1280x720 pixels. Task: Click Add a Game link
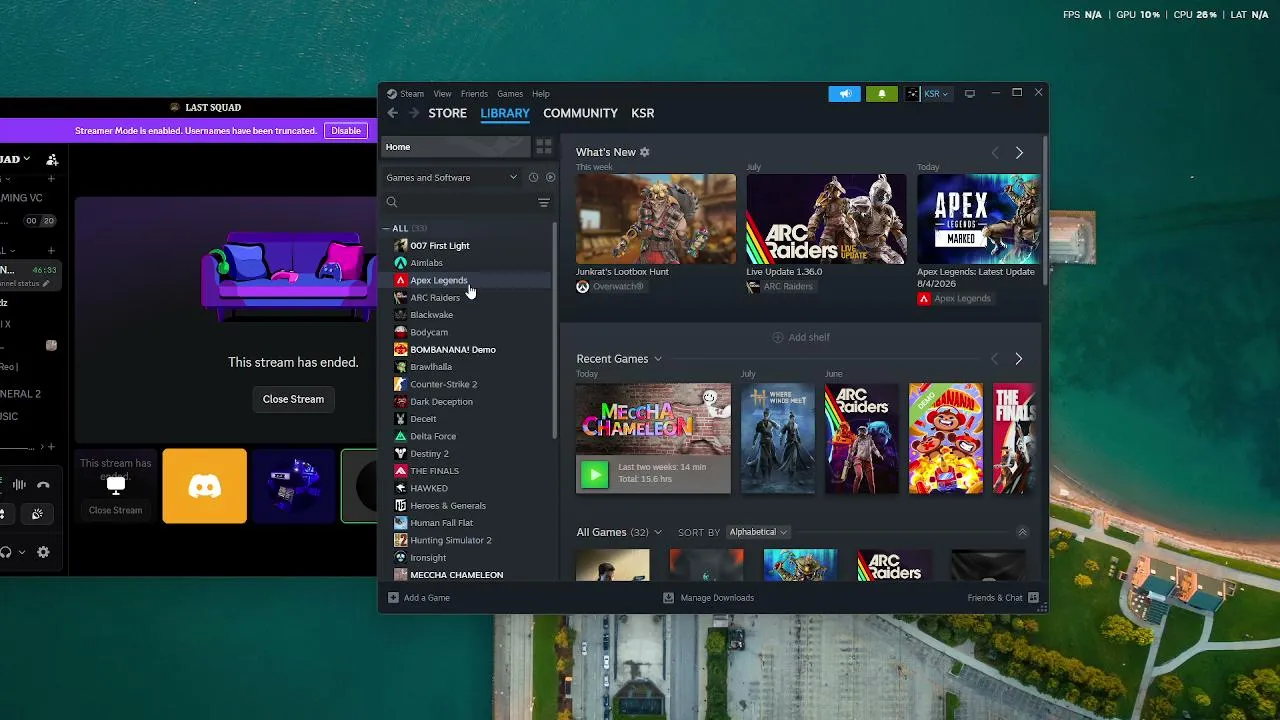[x=427, y=598]
